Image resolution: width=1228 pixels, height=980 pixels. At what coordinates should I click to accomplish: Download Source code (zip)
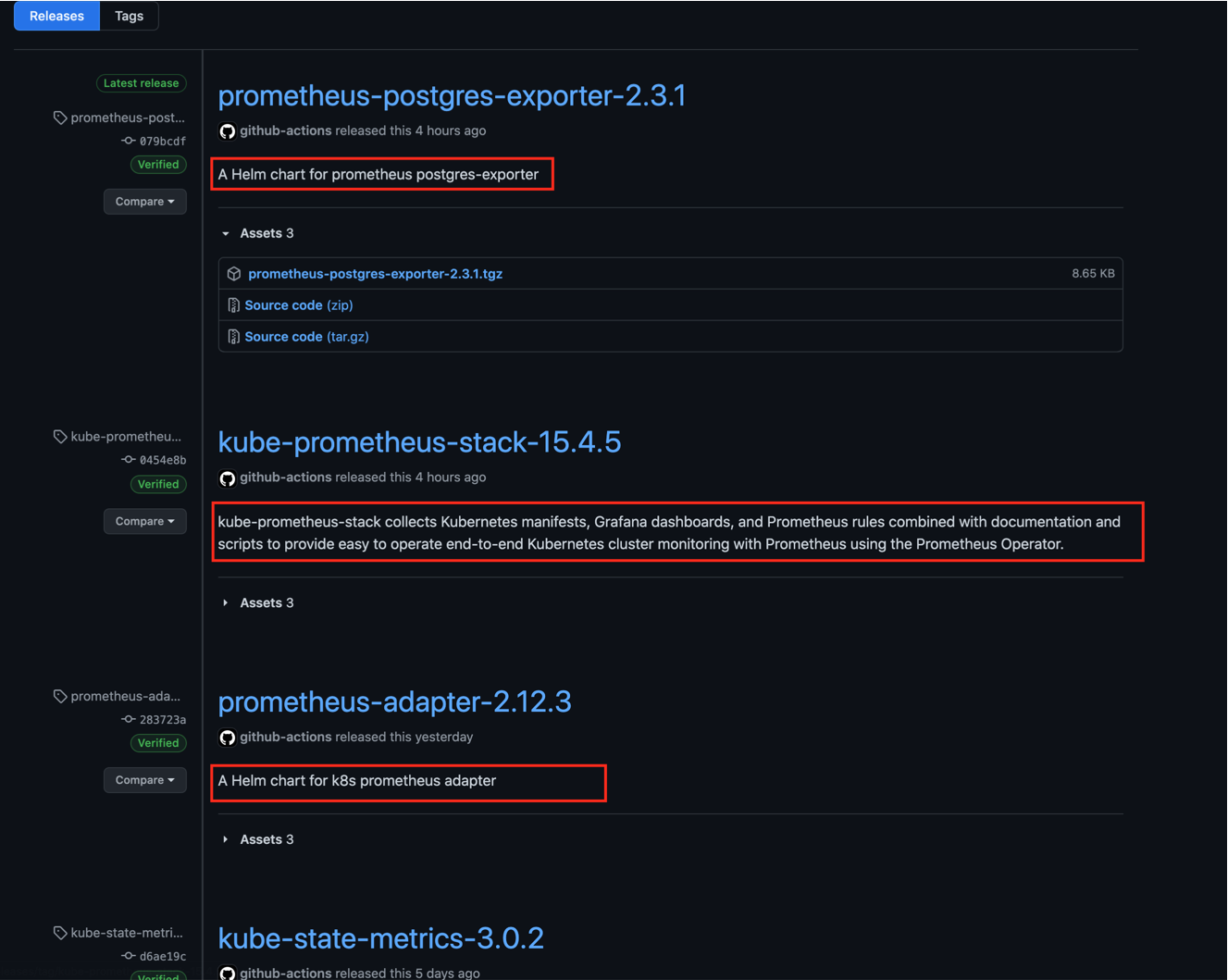[x=299, y=305]
